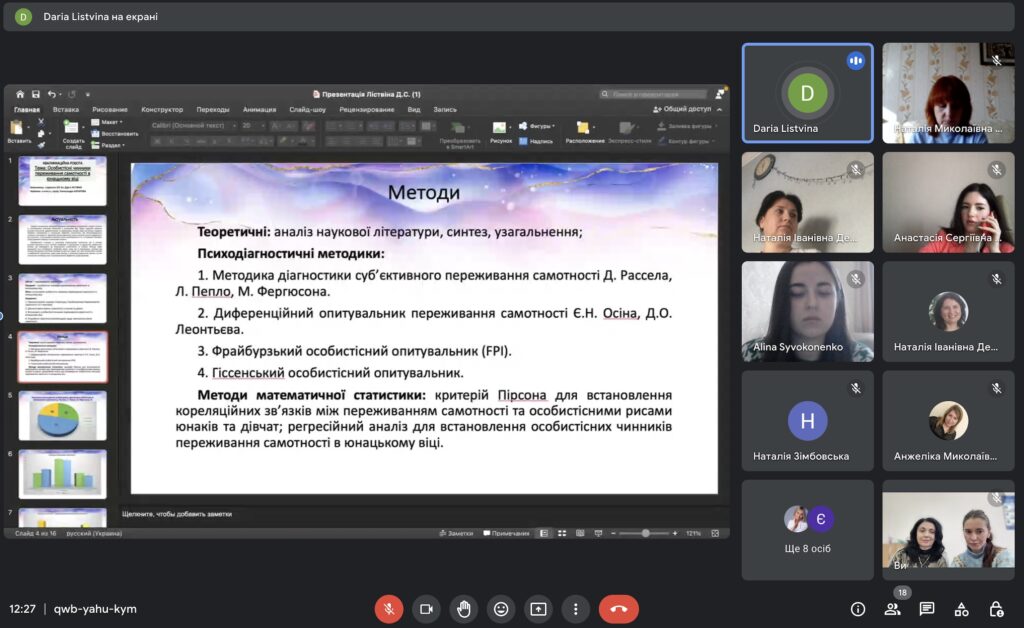Open the chat messages panel
1024x628 pixels.
927,609
